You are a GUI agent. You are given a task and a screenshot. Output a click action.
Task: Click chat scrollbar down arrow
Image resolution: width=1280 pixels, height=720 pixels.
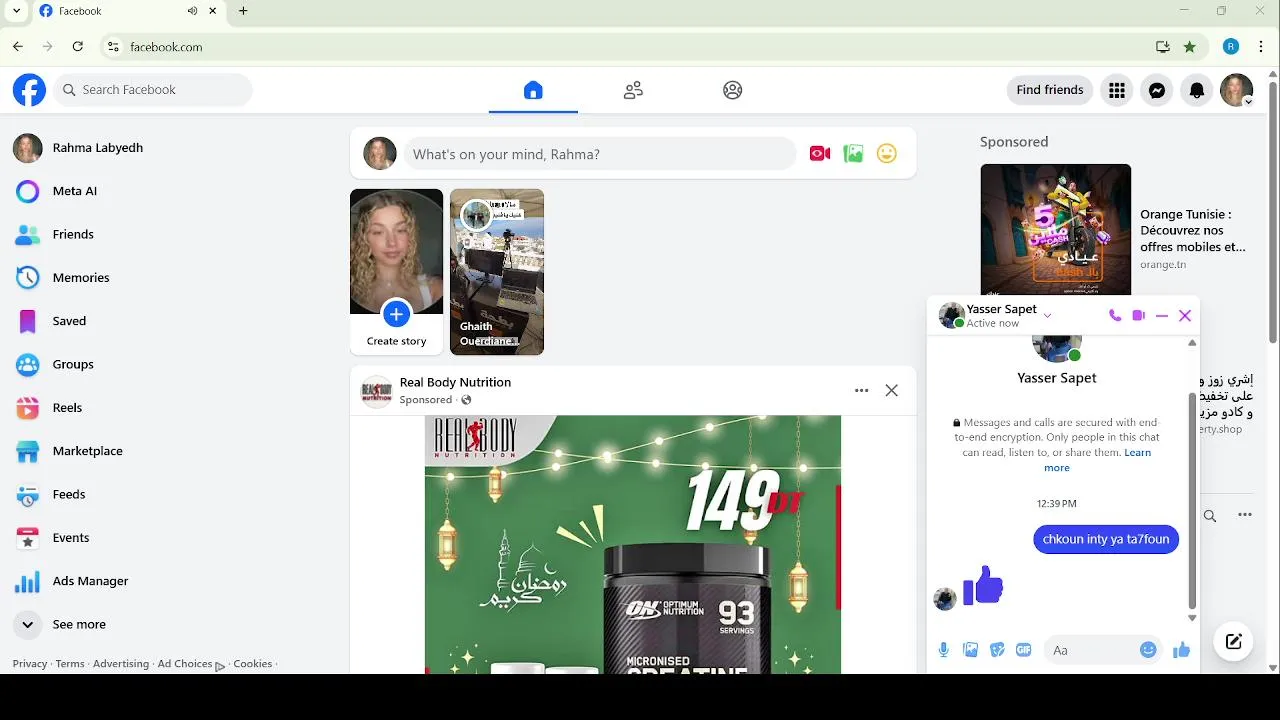[x=1192, y=619]
